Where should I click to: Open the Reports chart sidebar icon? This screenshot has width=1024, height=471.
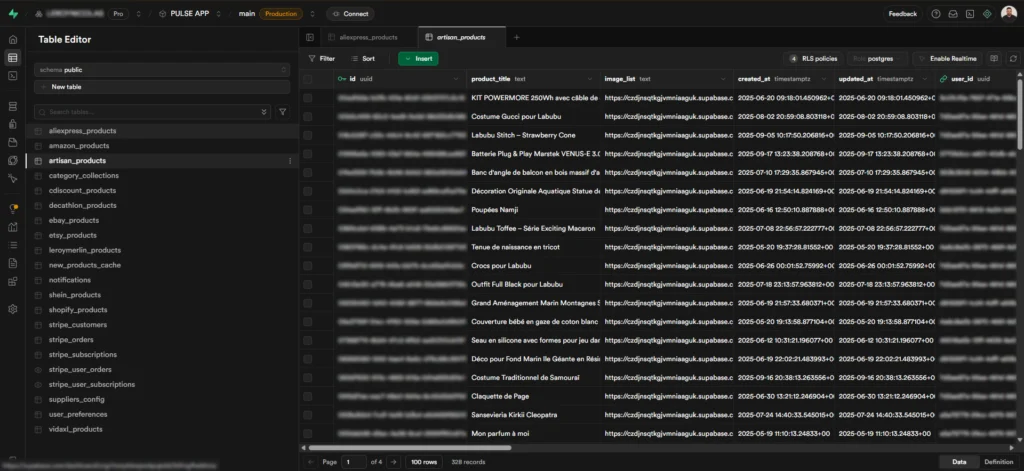12,227
